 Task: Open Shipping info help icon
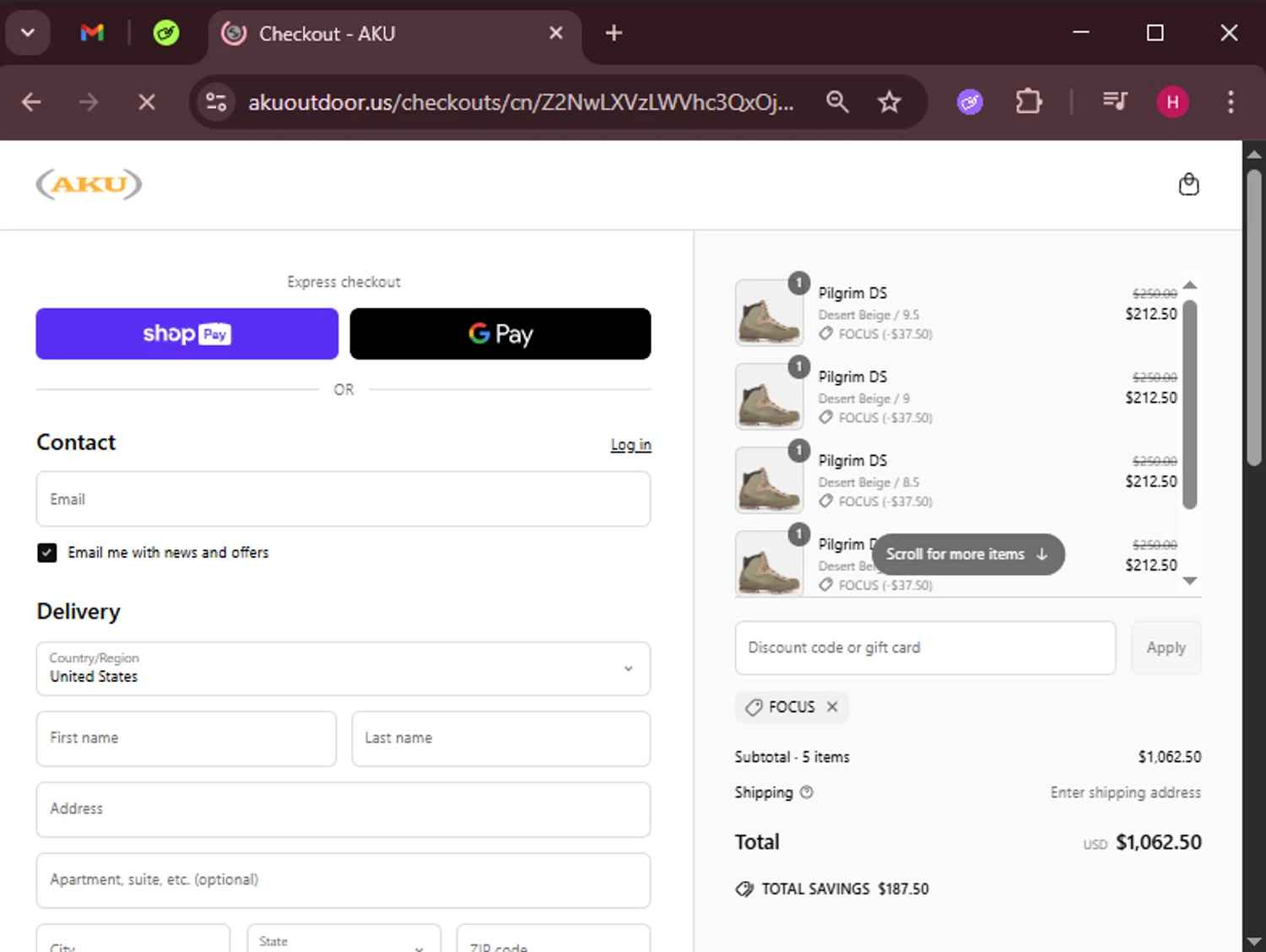pyautogui.click(x=806, y=792)
